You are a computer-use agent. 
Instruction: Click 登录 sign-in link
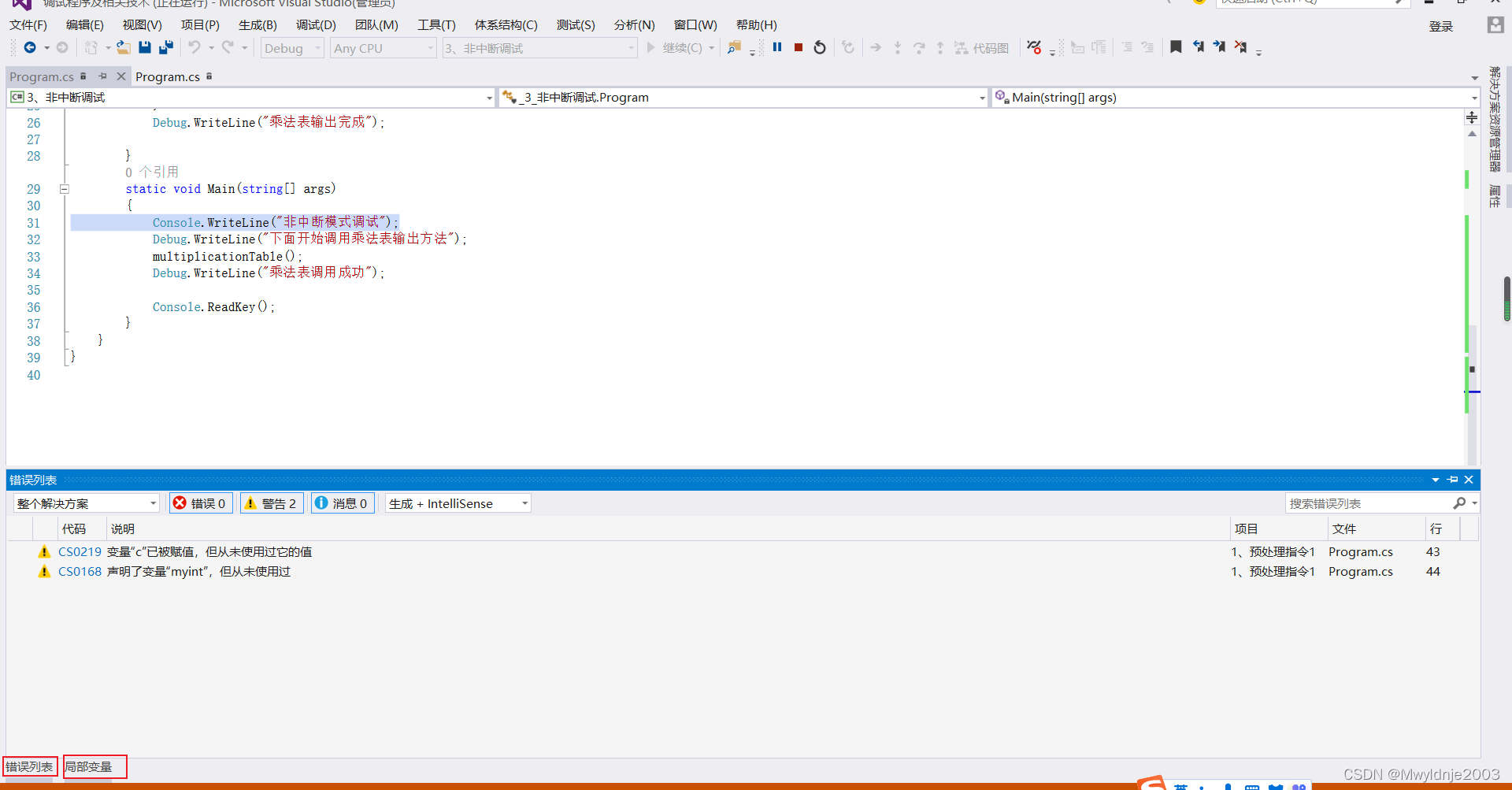pyautogui.click(x=1441, y=27)
